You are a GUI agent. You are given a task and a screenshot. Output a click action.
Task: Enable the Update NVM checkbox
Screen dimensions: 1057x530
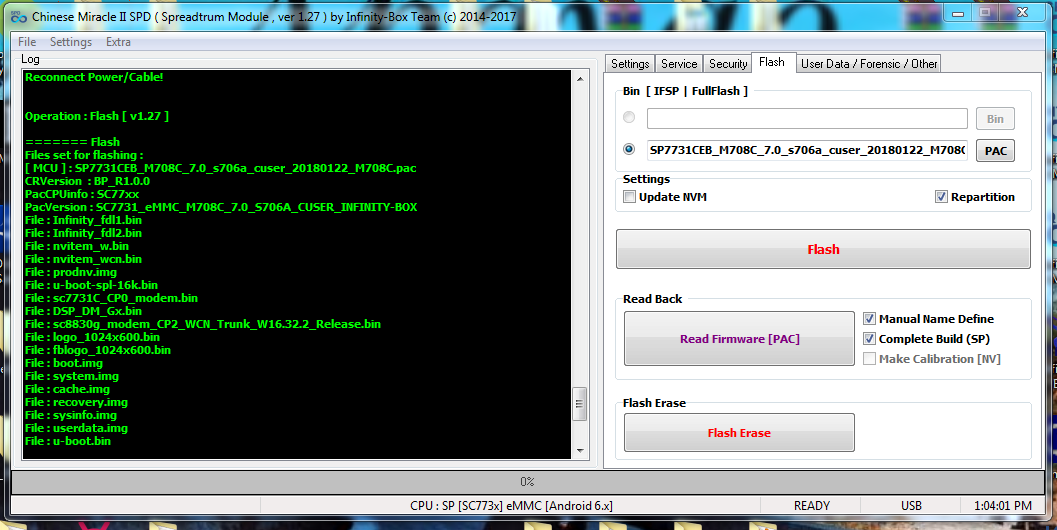tap(630, 197)
